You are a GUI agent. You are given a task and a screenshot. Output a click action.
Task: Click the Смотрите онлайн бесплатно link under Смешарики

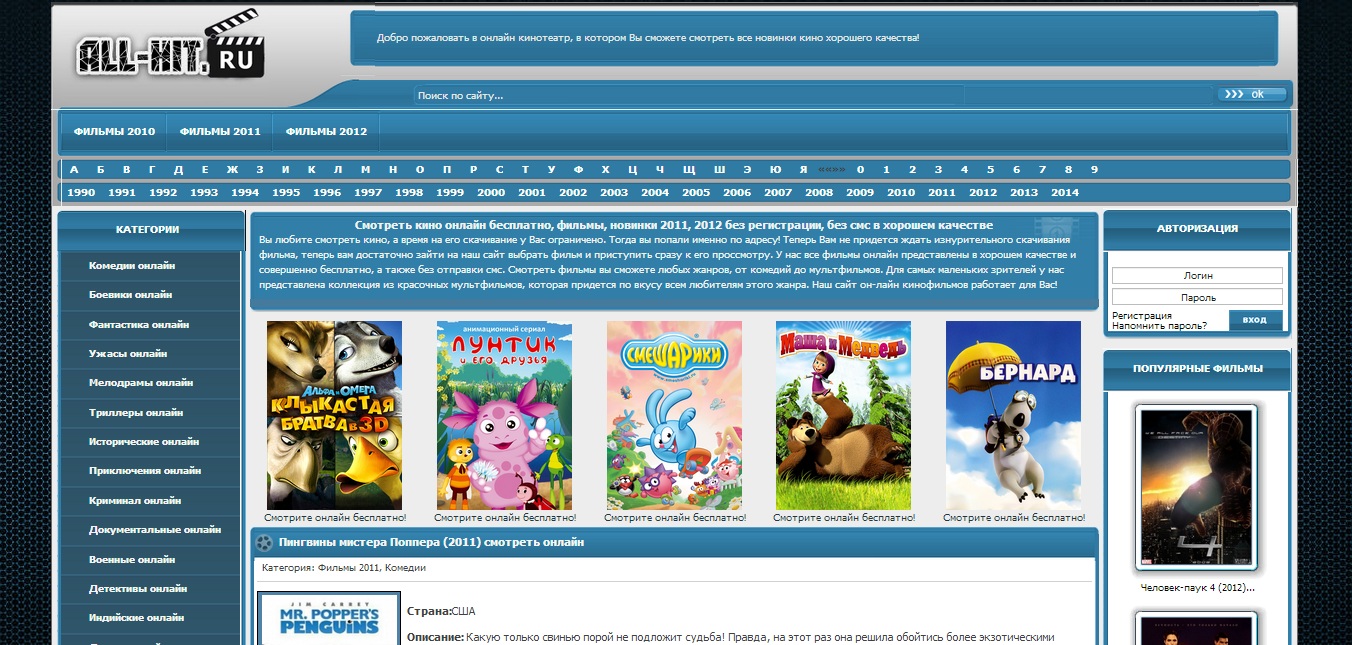pos(675,518)
